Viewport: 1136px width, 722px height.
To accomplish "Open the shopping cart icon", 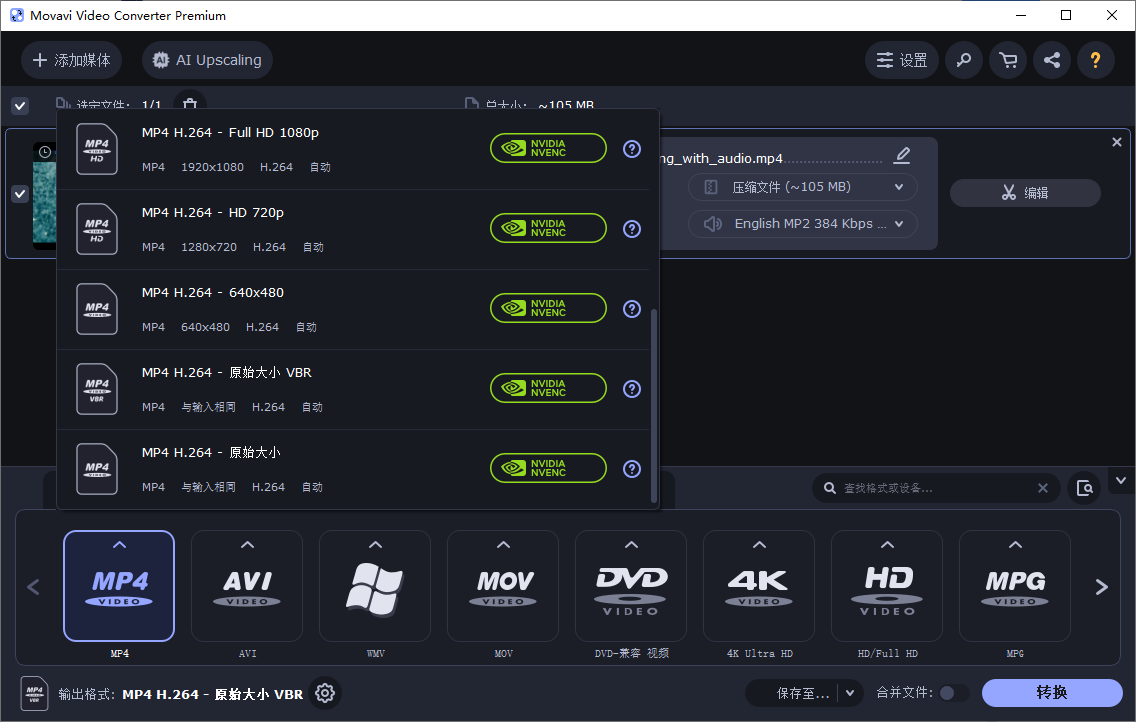I will click(x=1008, y=60).
